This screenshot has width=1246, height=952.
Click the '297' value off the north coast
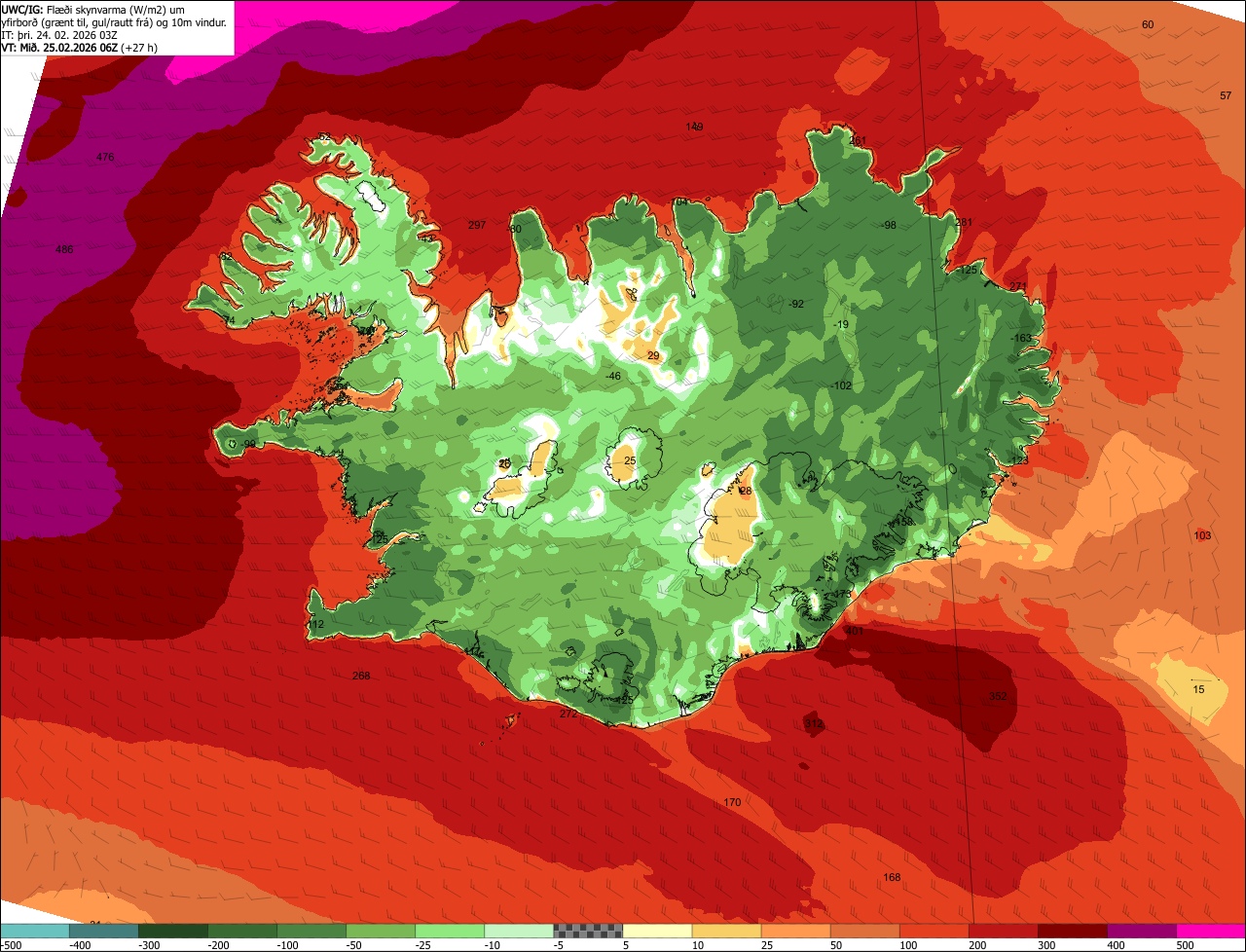coord(477,226)
